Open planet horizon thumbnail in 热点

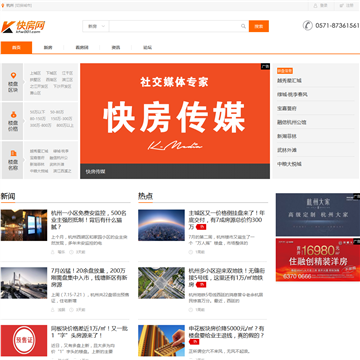161,225
